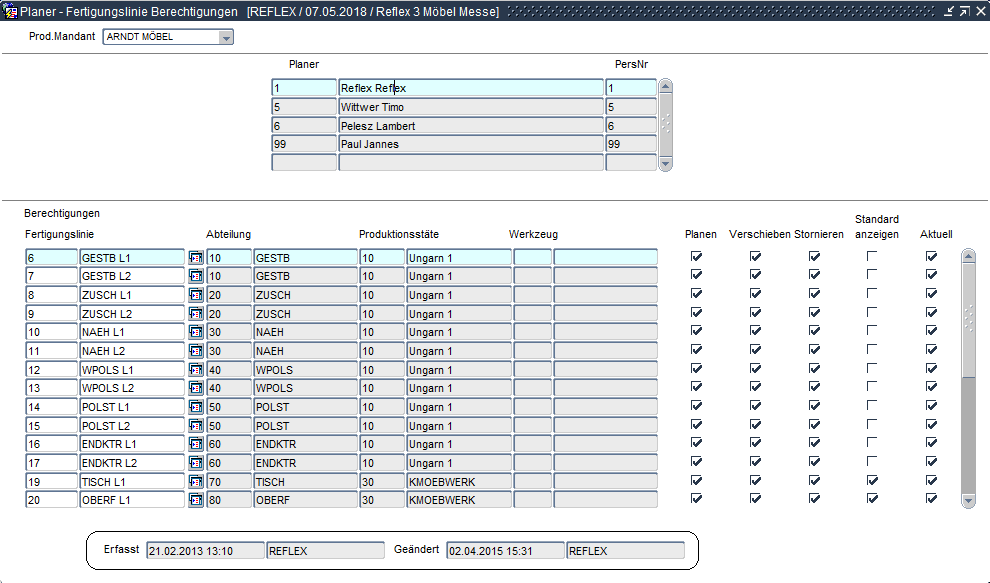Uncheck Aktuell for the ENDKTR L1 row
This screenshot has height=583, width=990.
tap(932, 443)
